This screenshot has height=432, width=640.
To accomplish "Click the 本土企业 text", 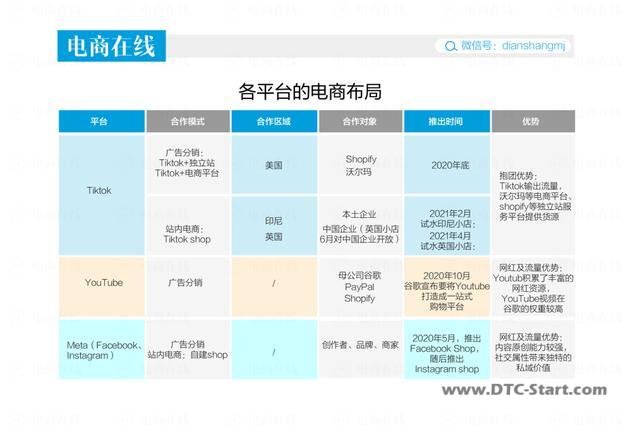I will coord(359,214).
